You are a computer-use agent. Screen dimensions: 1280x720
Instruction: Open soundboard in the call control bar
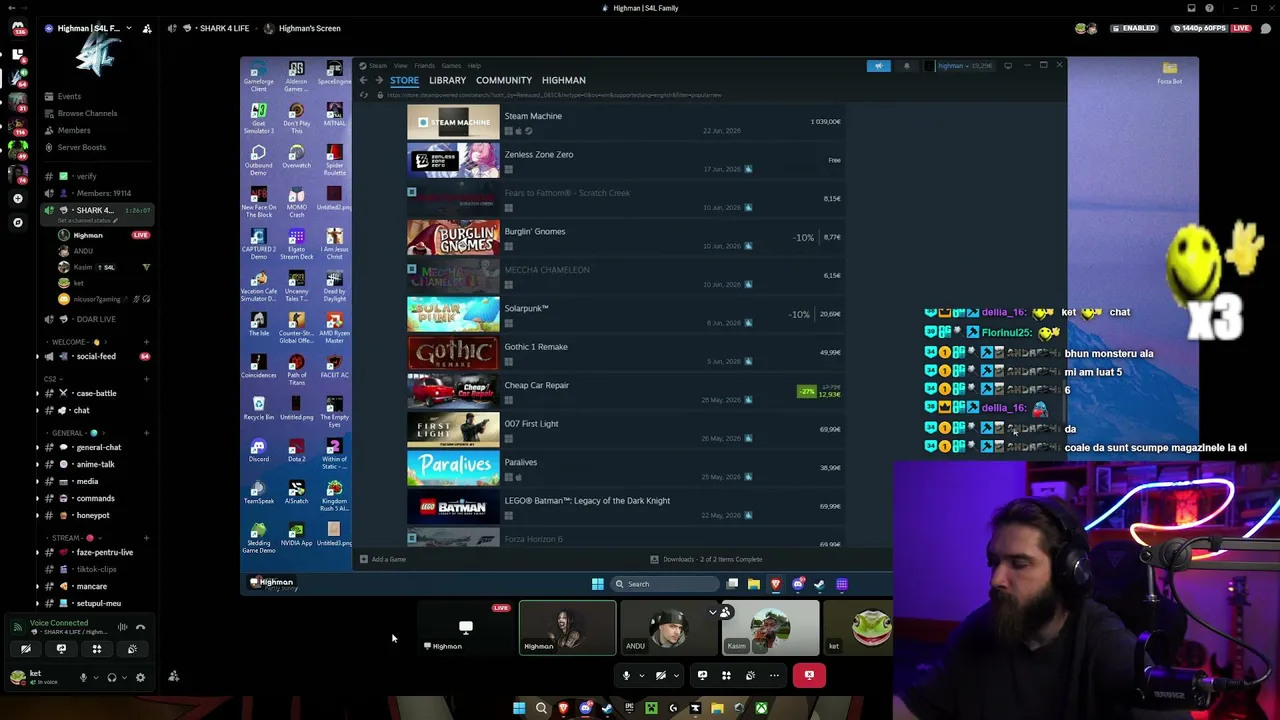point(750,675)
